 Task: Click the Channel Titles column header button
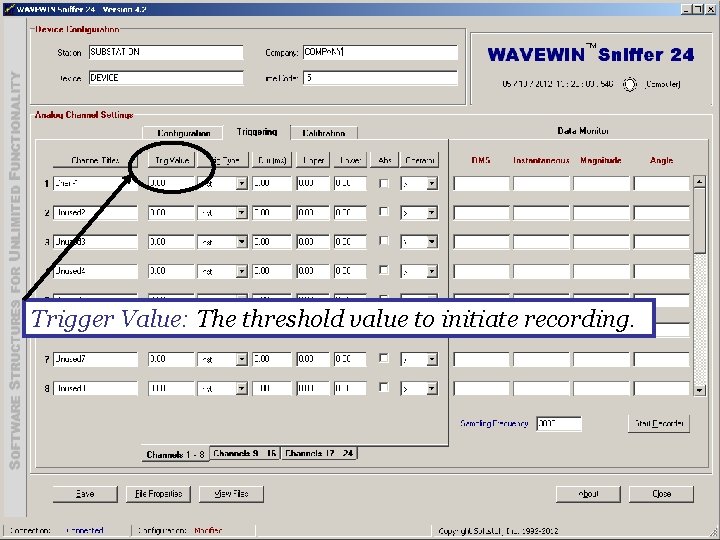pyautogui.click(x=95, y=160)
